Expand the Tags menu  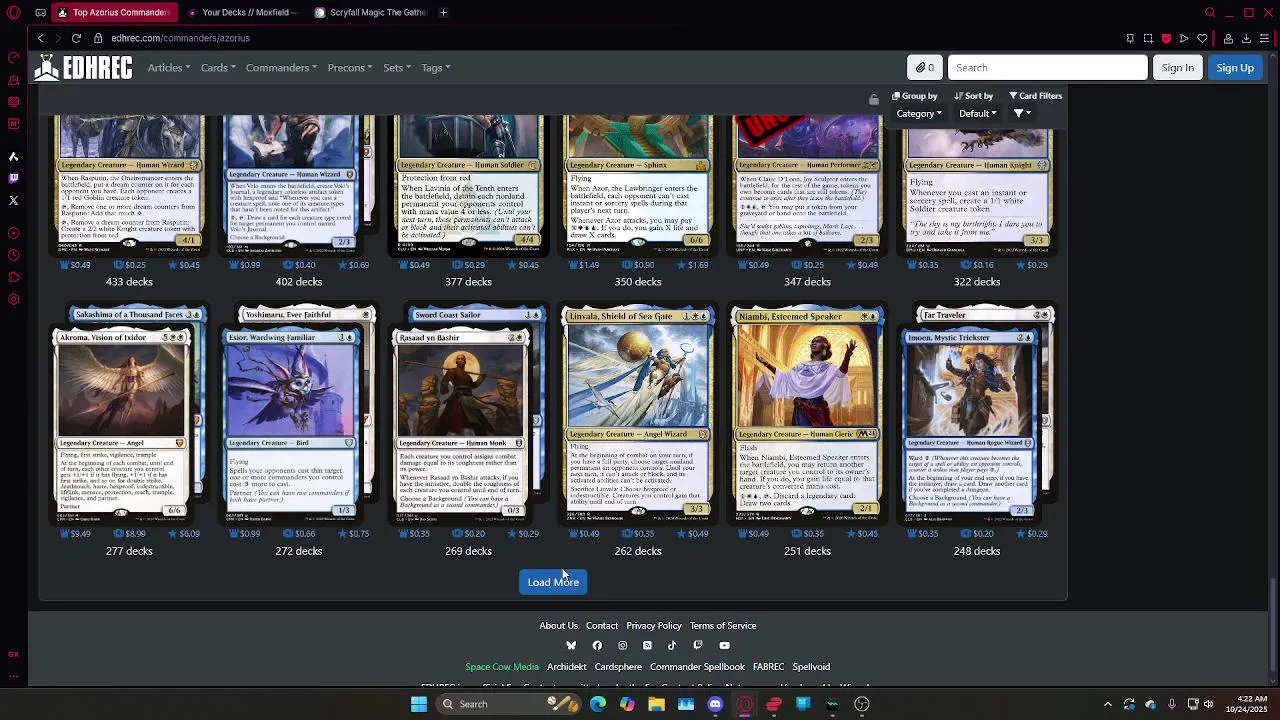(435, 67)
